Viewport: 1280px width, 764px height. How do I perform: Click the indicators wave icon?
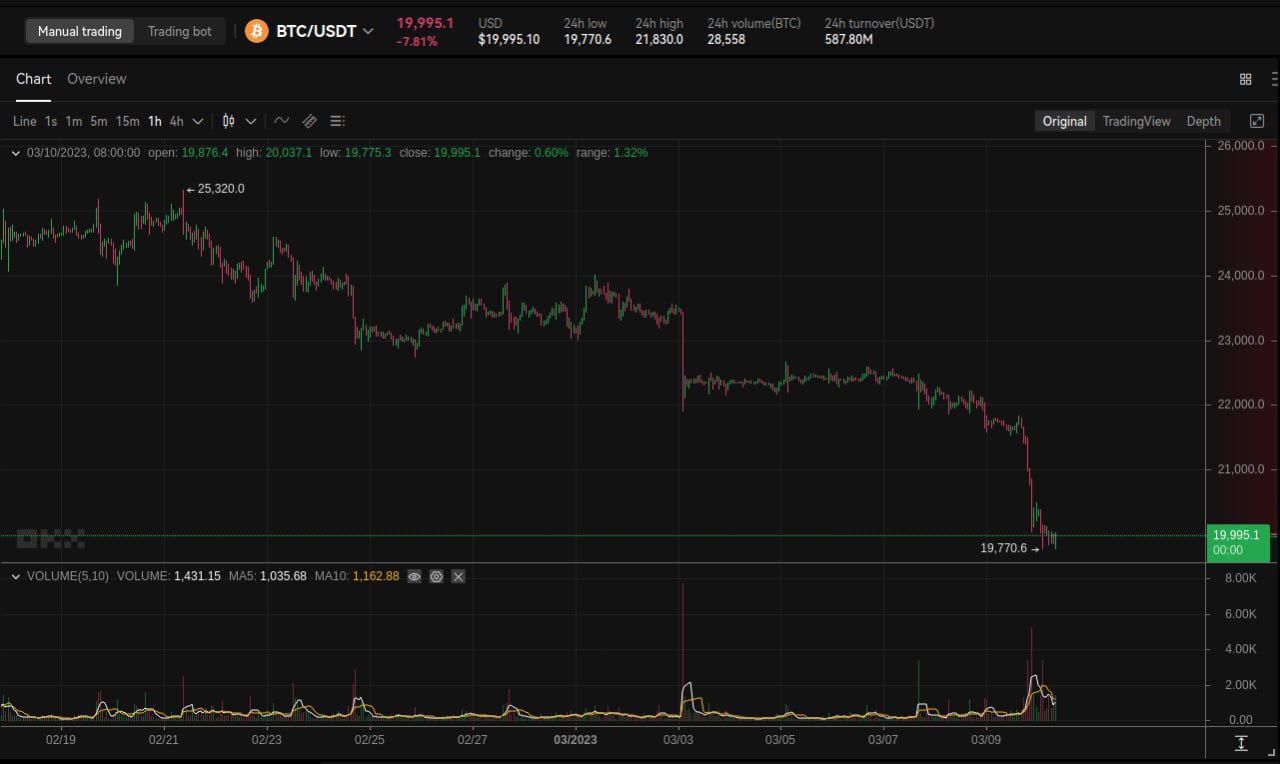click(282, 121)
